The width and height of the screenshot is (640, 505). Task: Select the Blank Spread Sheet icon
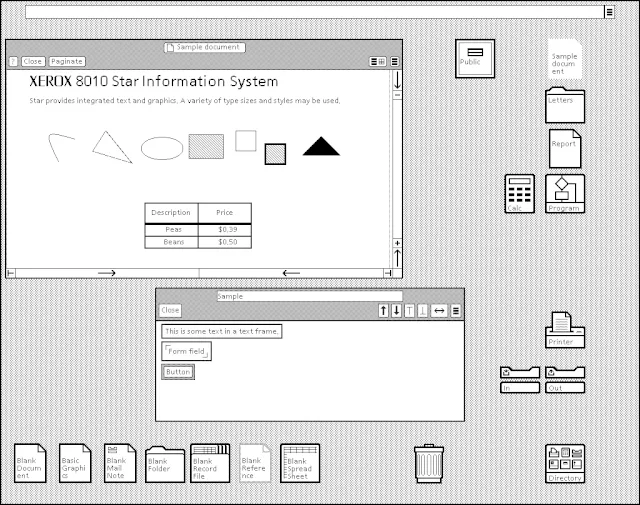[x=300, y=463]
